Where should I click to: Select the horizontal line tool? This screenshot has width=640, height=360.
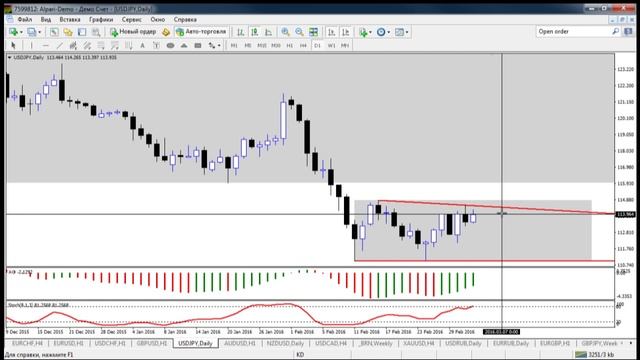(x=45, y=45)
